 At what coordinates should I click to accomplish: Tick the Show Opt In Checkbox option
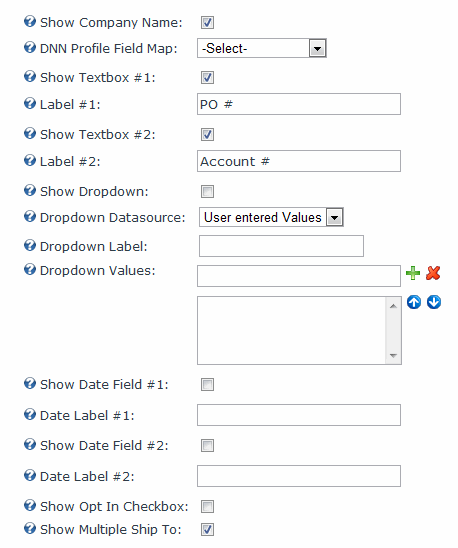207,506
